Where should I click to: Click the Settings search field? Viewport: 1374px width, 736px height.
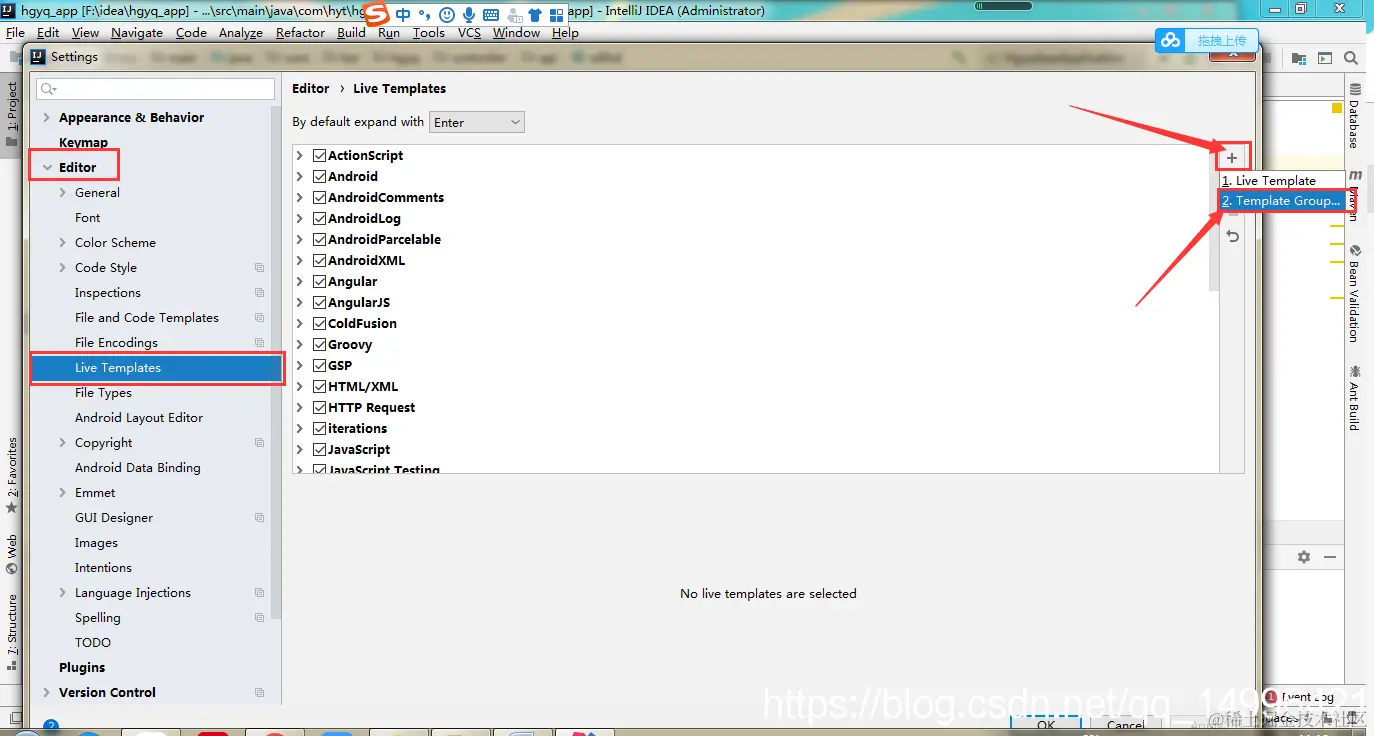click(156, 89)
